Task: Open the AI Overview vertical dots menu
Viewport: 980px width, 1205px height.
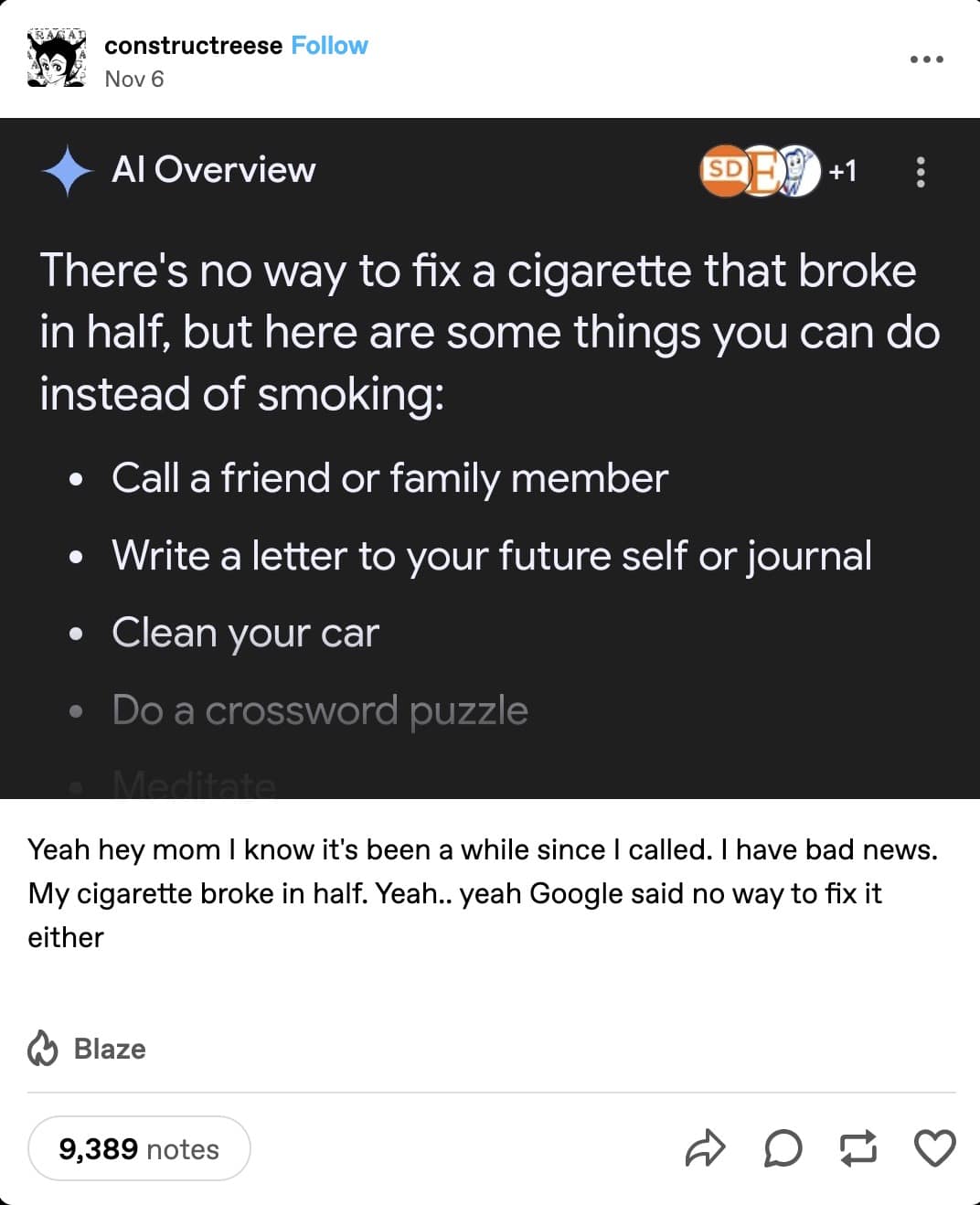Action: point(921,171)
